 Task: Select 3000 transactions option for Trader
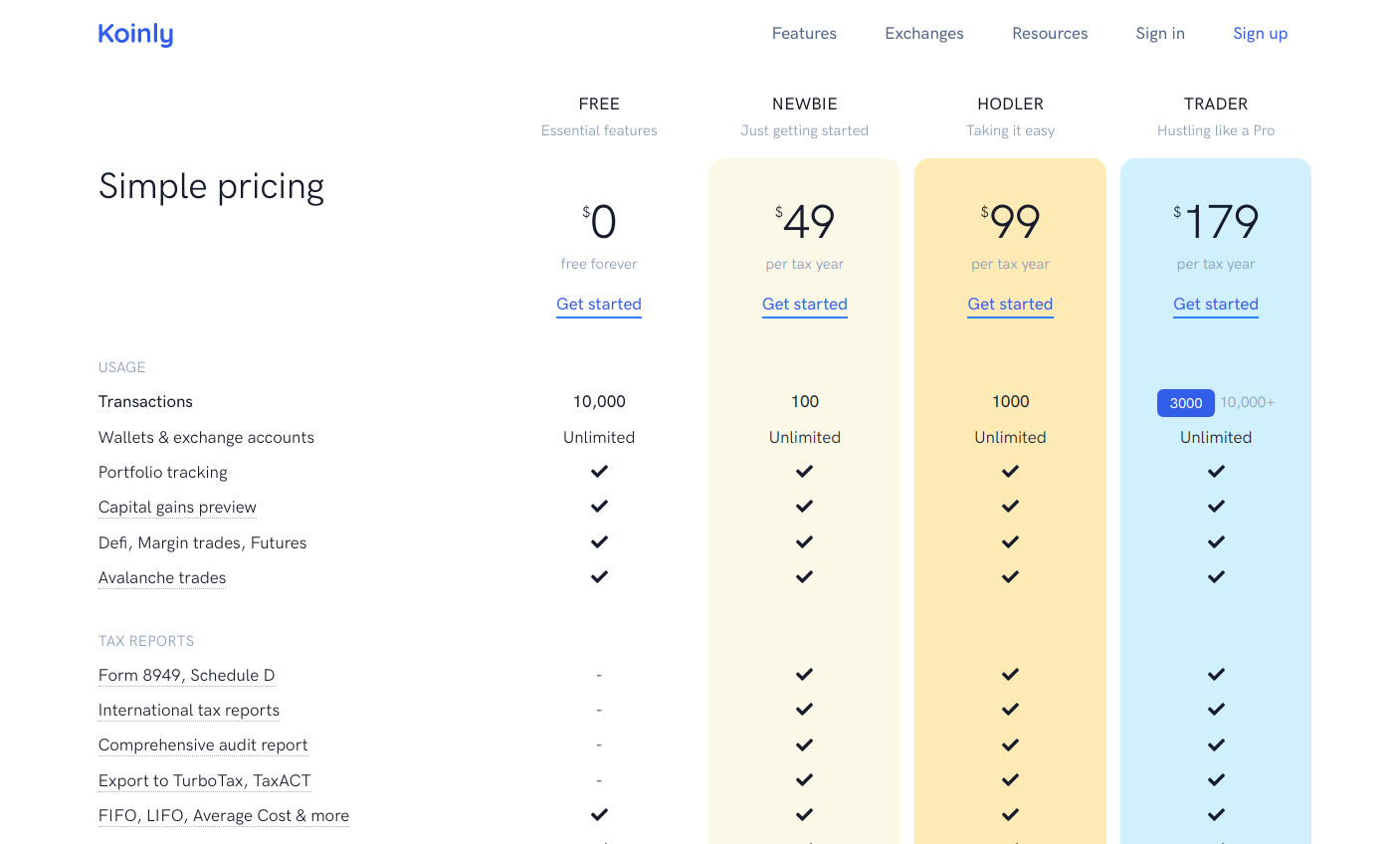[x=1185, y=403]
